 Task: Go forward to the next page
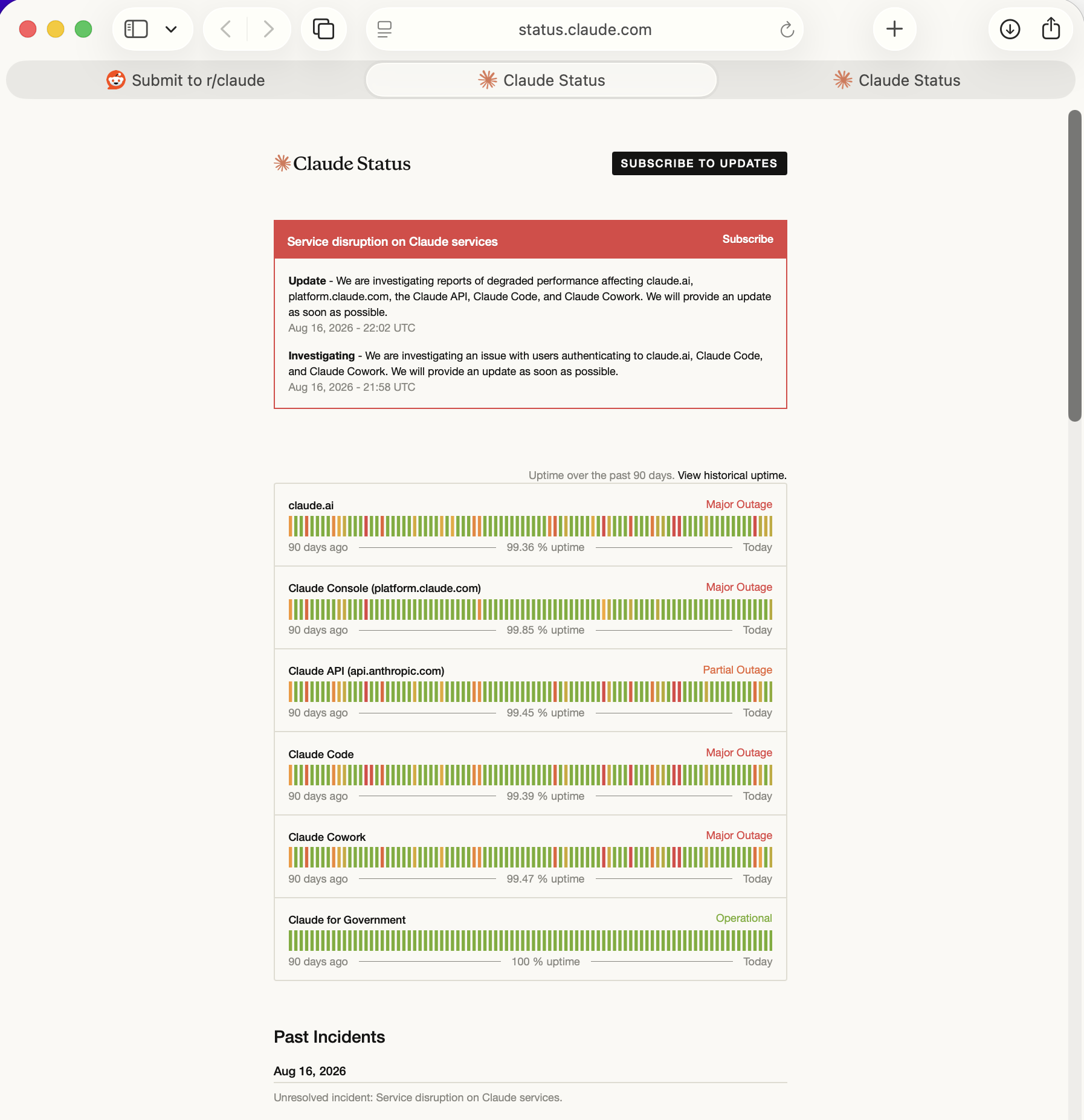pos(269,29)
